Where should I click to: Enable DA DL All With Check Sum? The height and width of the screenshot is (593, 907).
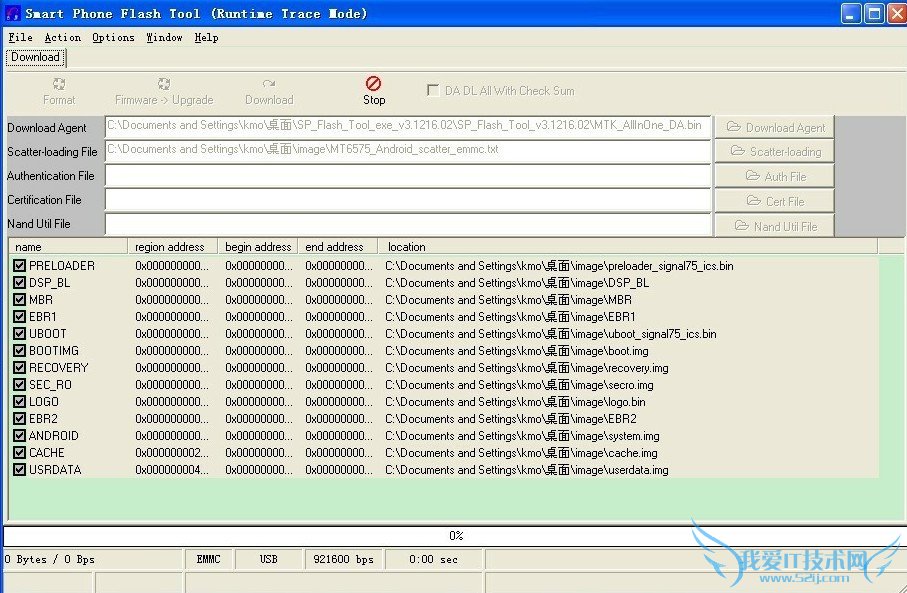pyautogui.click(x=433, y=90)
